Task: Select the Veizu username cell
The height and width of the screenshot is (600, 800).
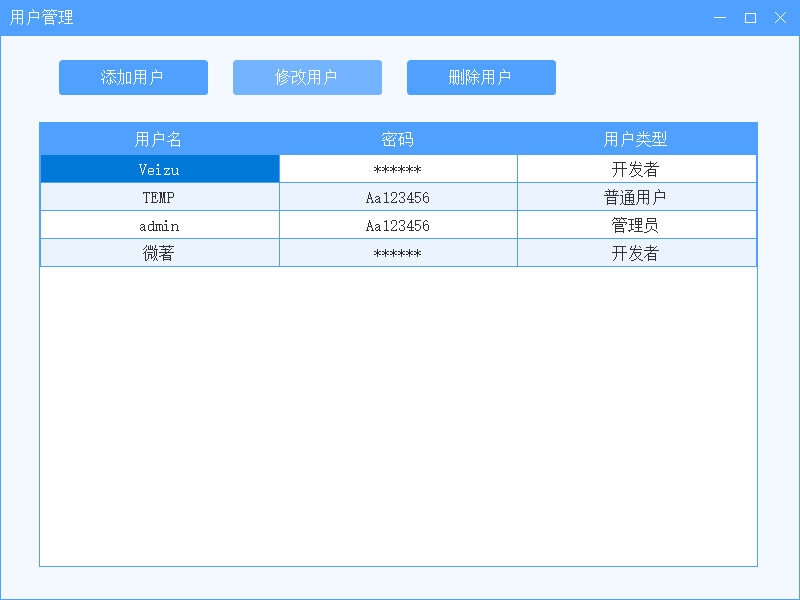Action: coord(160,169)
